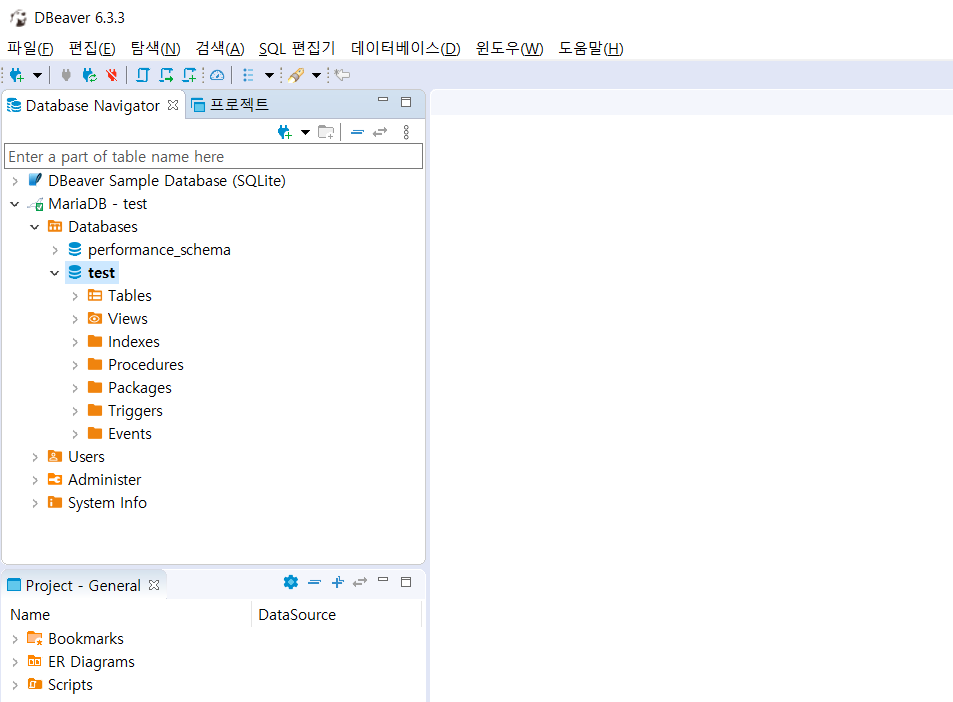Screen dimensions: 953x702
Task: Open the 검색(A) menu
Action: [x=220, y=49]
